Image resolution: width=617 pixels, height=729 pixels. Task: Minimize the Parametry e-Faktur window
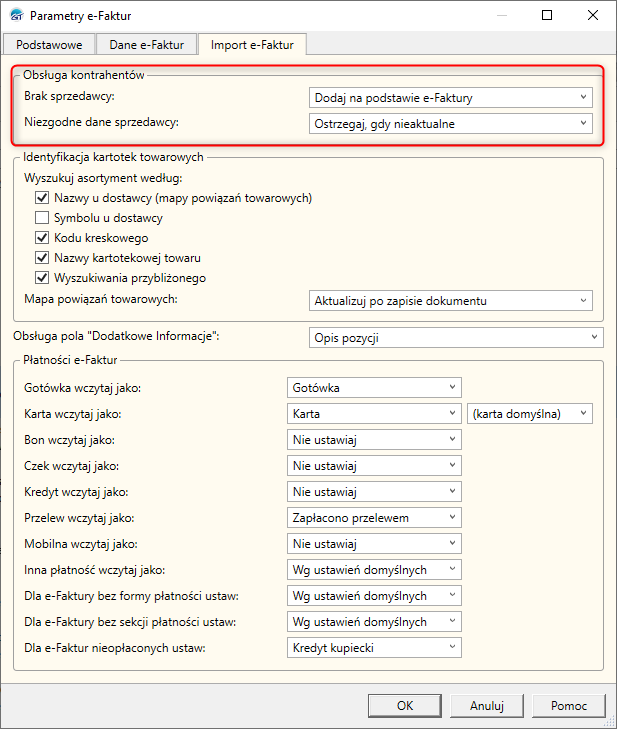coord(501,16)
